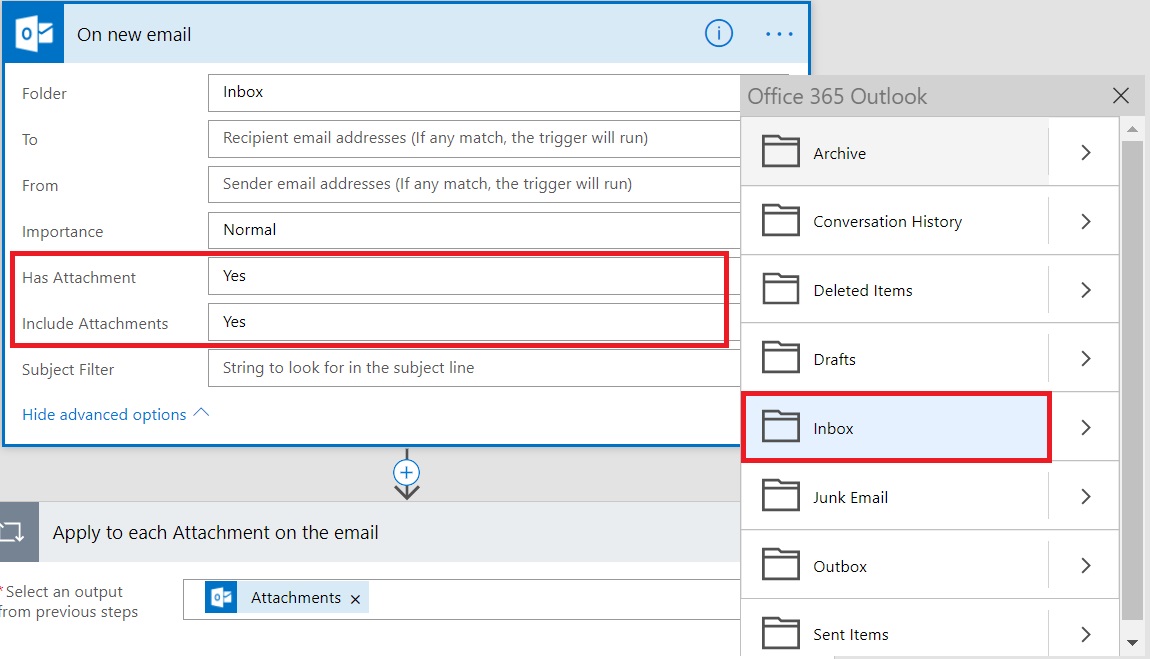Click the From sender addresses field
Image resolution: width=1150 pixels, height=659 pixels.
474,185
